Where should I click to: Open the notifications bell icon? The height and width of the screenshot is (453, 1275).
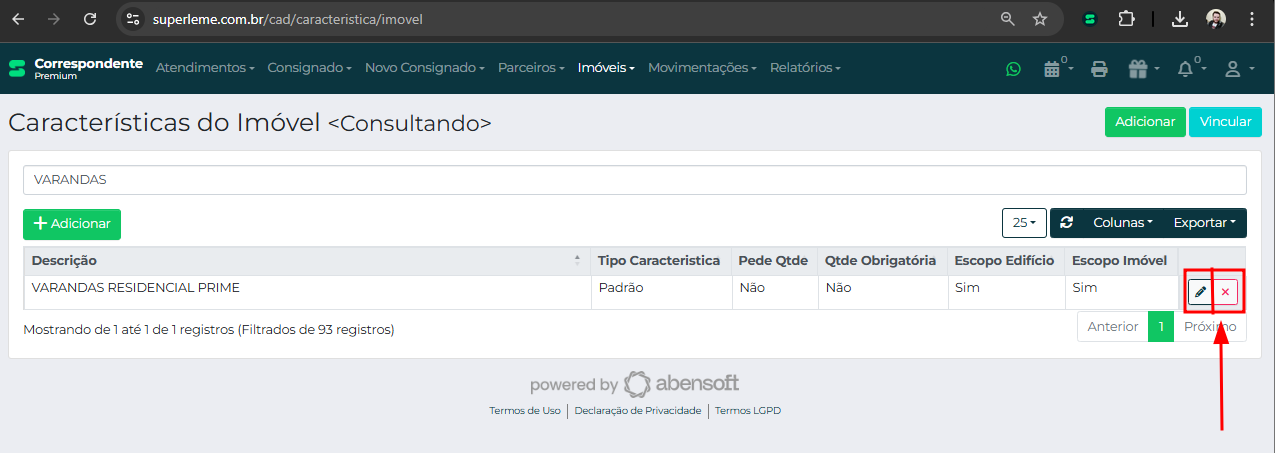(1190, 68)
